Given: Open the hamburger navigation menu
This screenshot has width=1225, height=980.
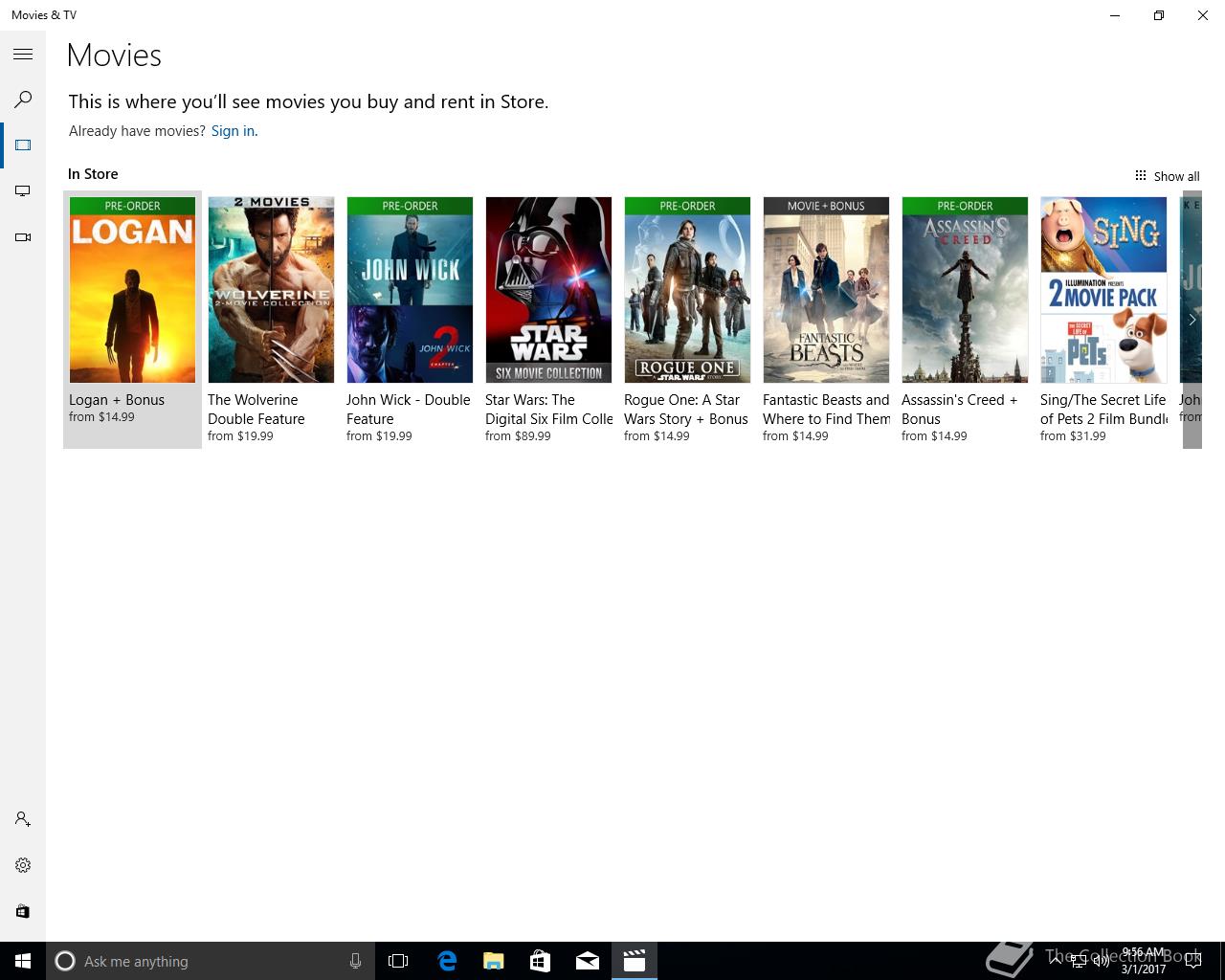Looking at the screenshot, I should pyautogui.click(x=23, y=55).
